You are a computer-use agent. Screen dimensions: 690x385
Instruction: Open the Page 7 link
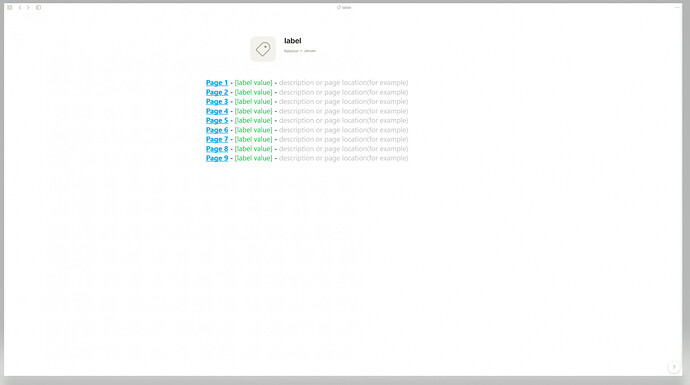click(x=217, y=139)
